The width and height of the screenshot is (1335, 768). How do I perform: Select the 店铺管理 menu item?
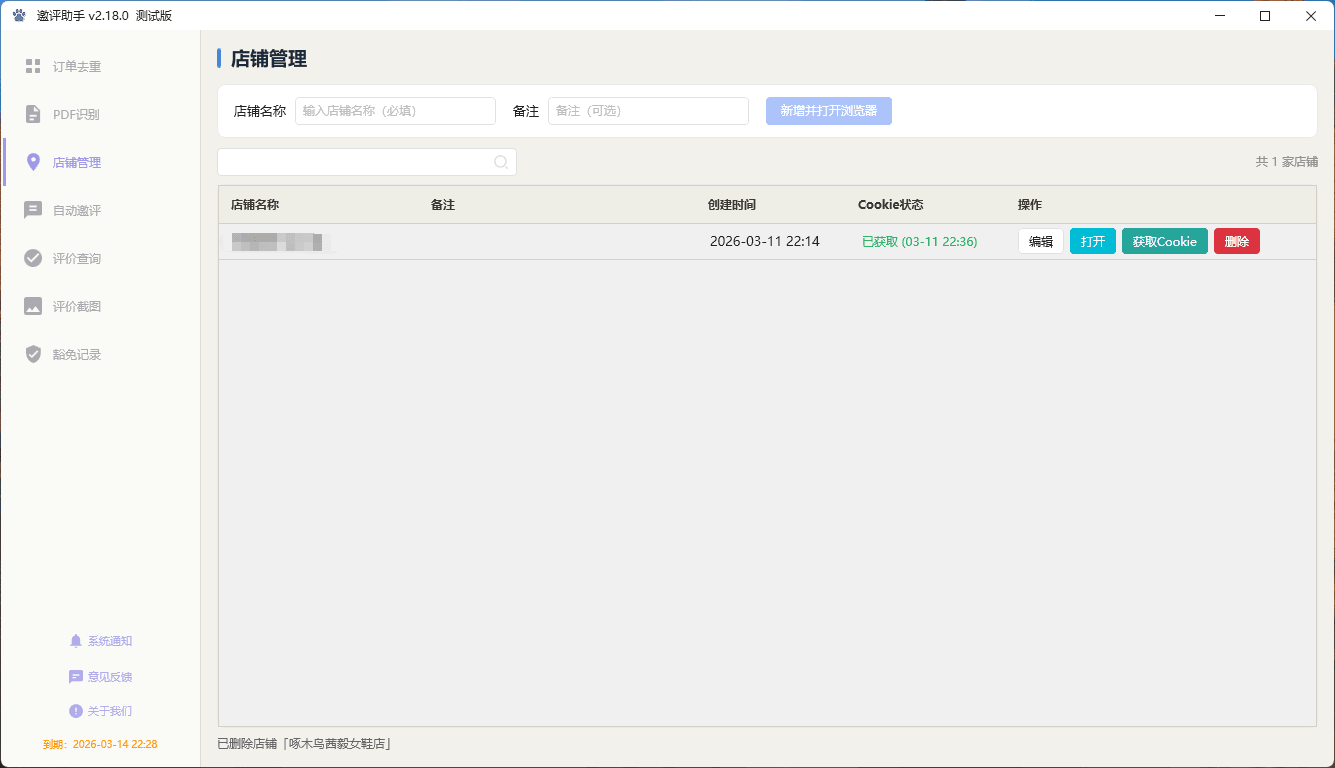click(101, 162)
